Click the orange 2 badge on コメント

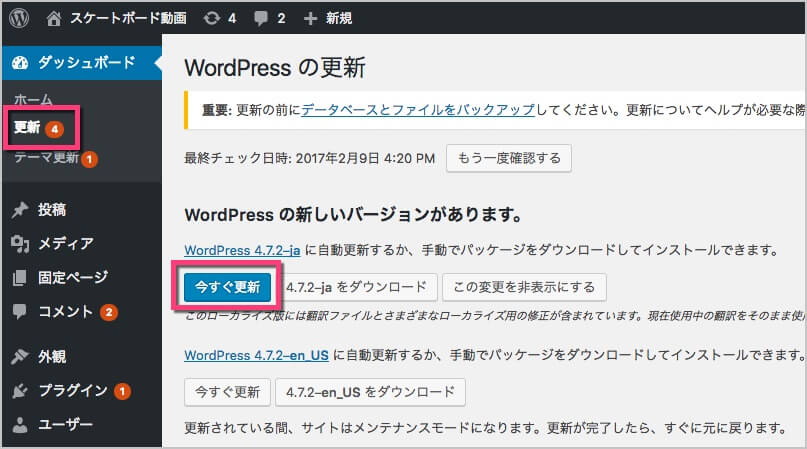(109, 312)
